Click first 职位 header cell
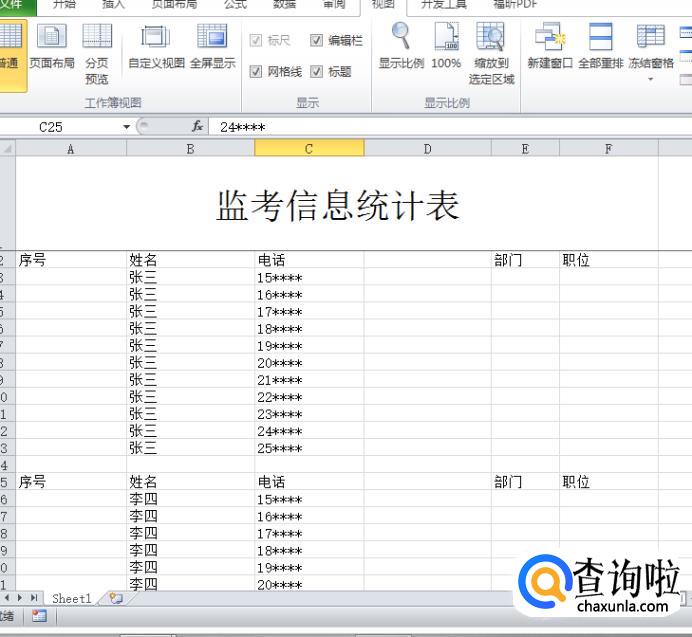This screenshot has width=692, height=637. 609,260
